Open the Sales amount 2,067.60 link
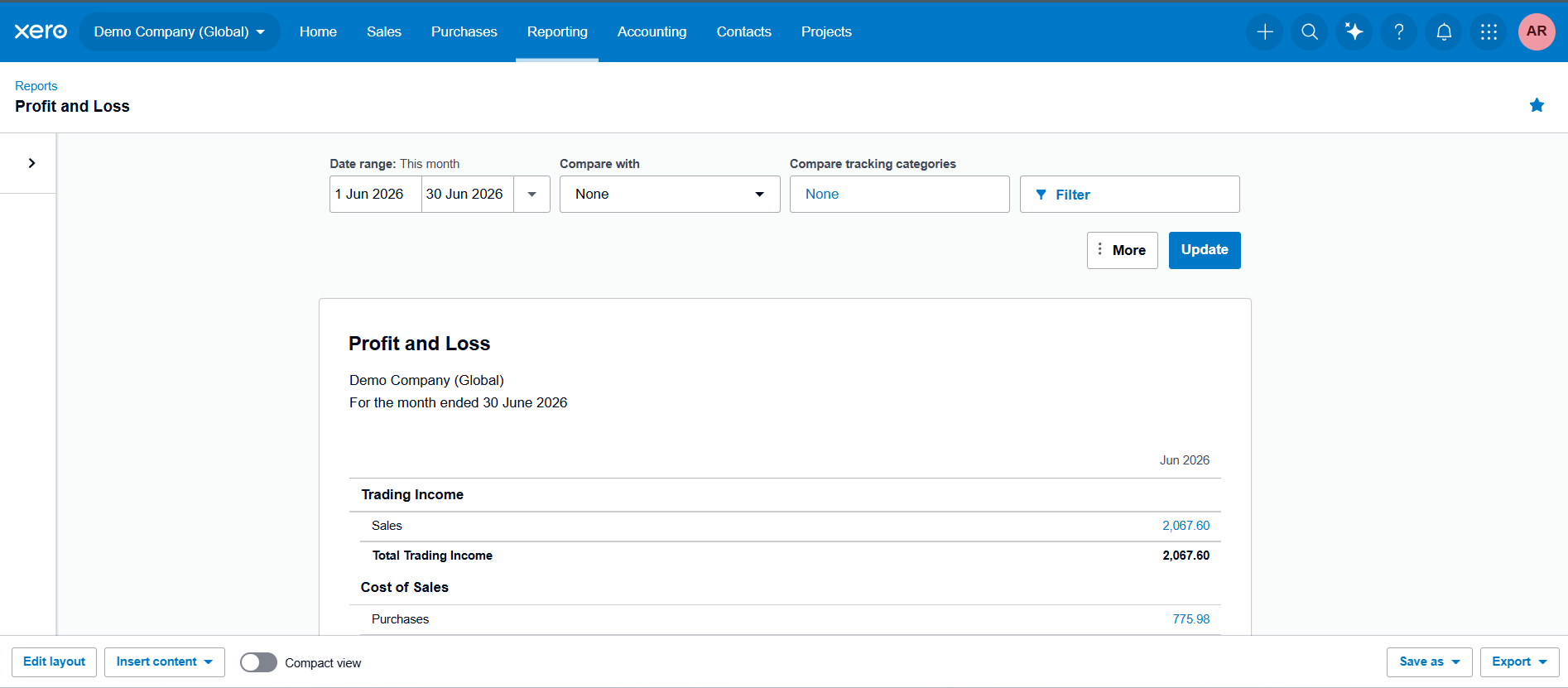Image resolution: width=1568 pixels, height=688 pixels. (1186, 526)
